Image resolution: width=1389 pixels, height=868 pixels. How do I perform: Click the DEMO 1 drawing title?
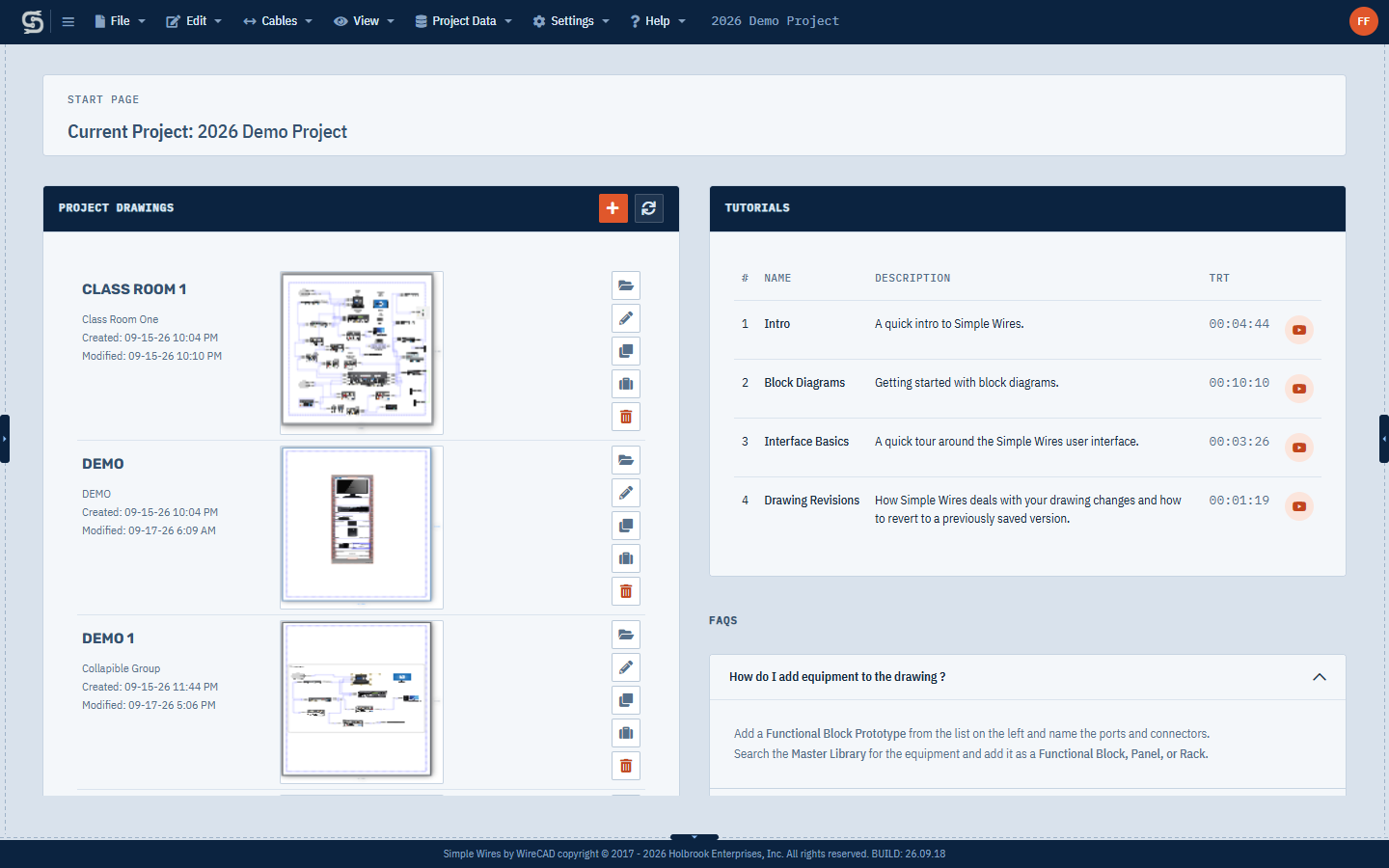108,638
